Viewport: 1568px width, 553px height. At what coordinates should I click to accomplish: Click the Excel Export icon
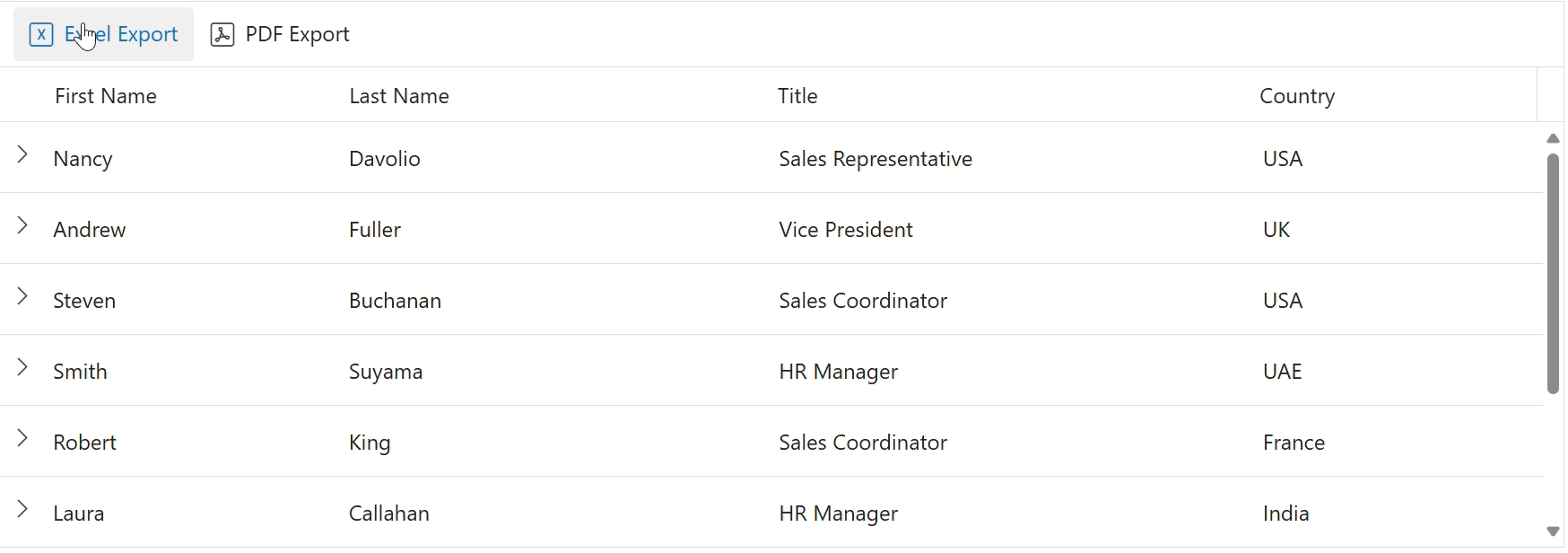(41, 34)
